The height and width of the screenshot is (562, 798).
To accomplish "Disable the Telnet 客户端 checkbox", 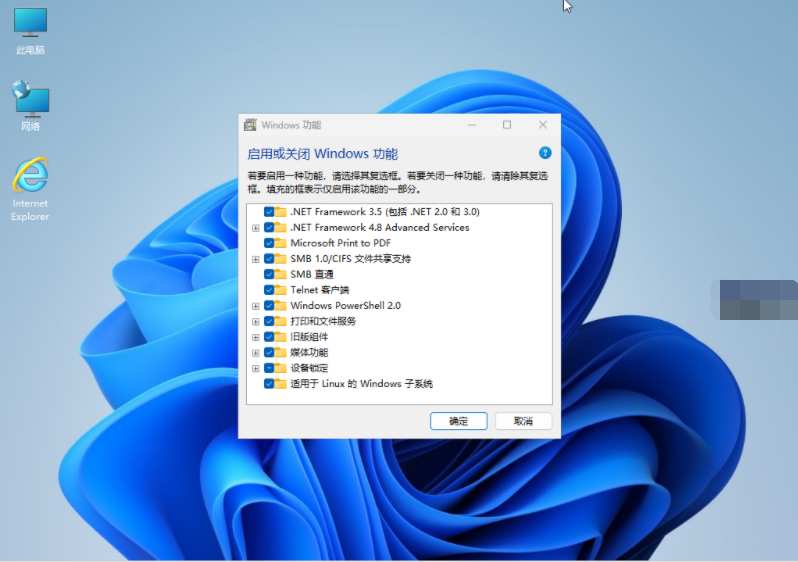I will (269, 290).
